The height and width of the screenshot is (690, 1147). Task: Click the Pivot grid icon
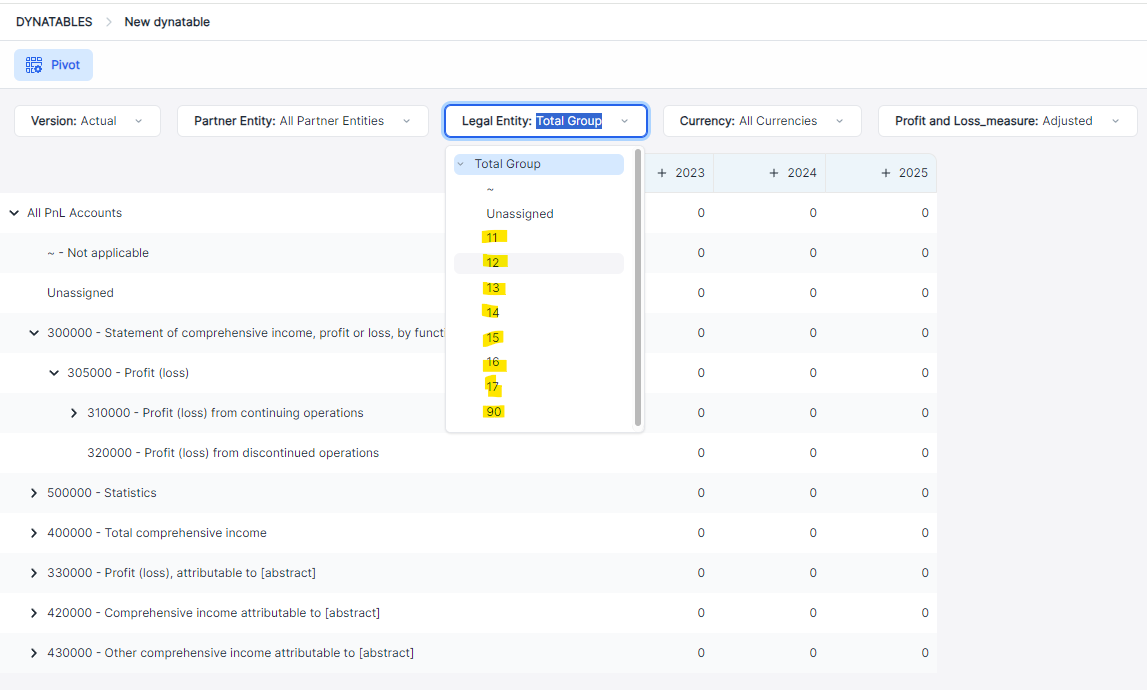click(34, 65)
